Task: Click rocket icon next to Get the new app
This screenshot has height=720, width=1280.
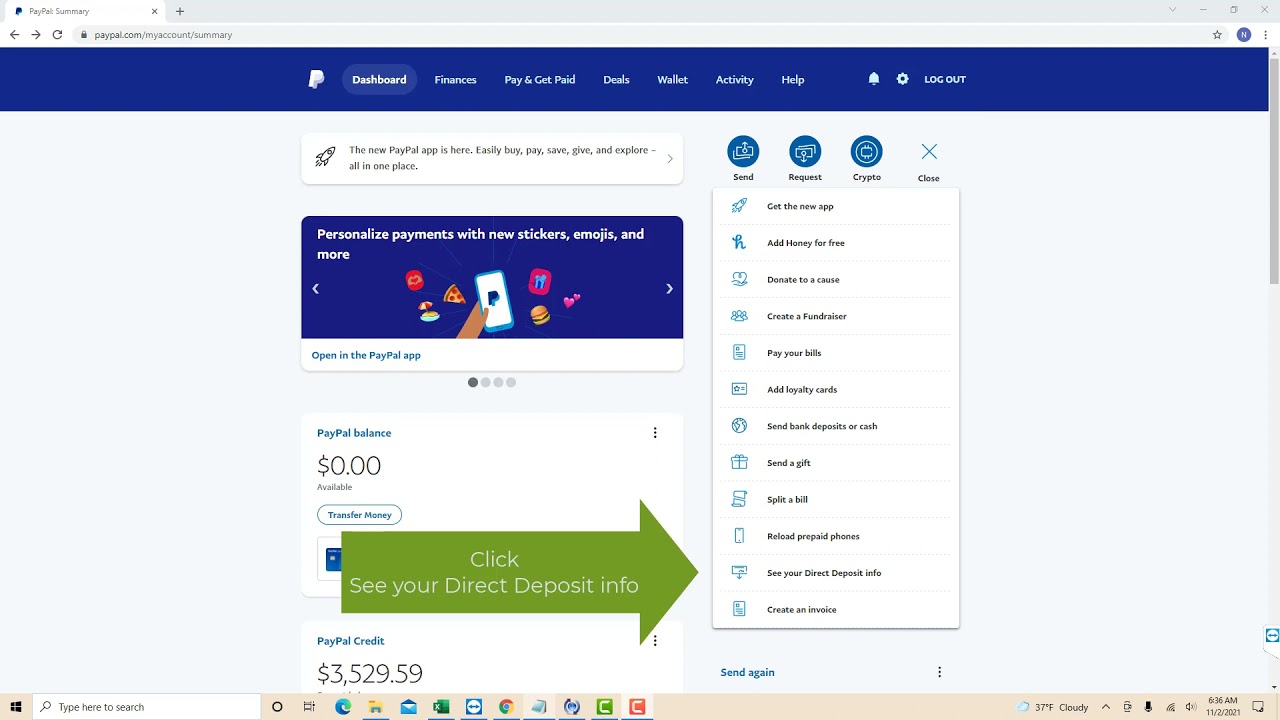Action: point(739,206)
